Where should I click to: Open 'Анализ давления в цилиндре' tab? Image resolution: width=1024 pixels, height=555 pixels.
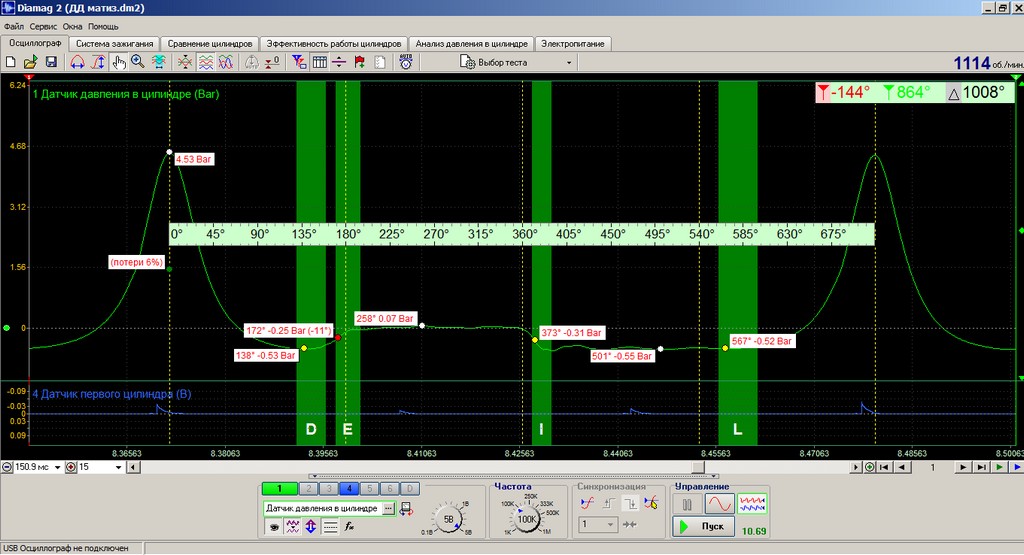(x=472, y=44)
